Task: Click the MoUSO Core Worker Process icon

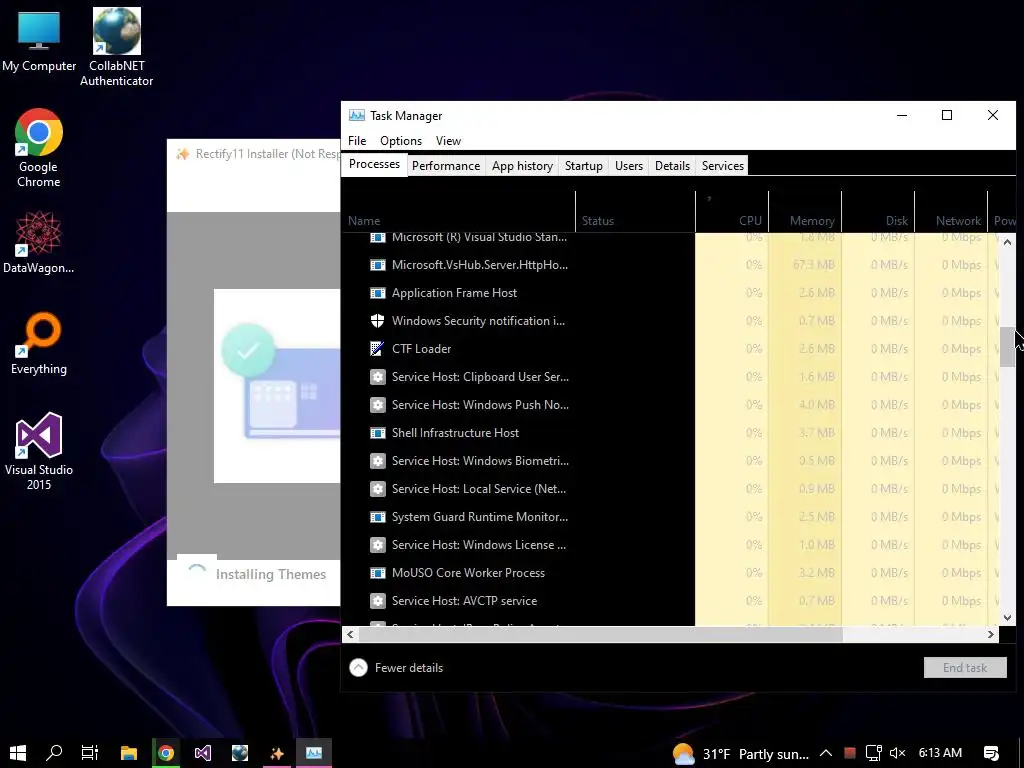Action: point(377,573)
